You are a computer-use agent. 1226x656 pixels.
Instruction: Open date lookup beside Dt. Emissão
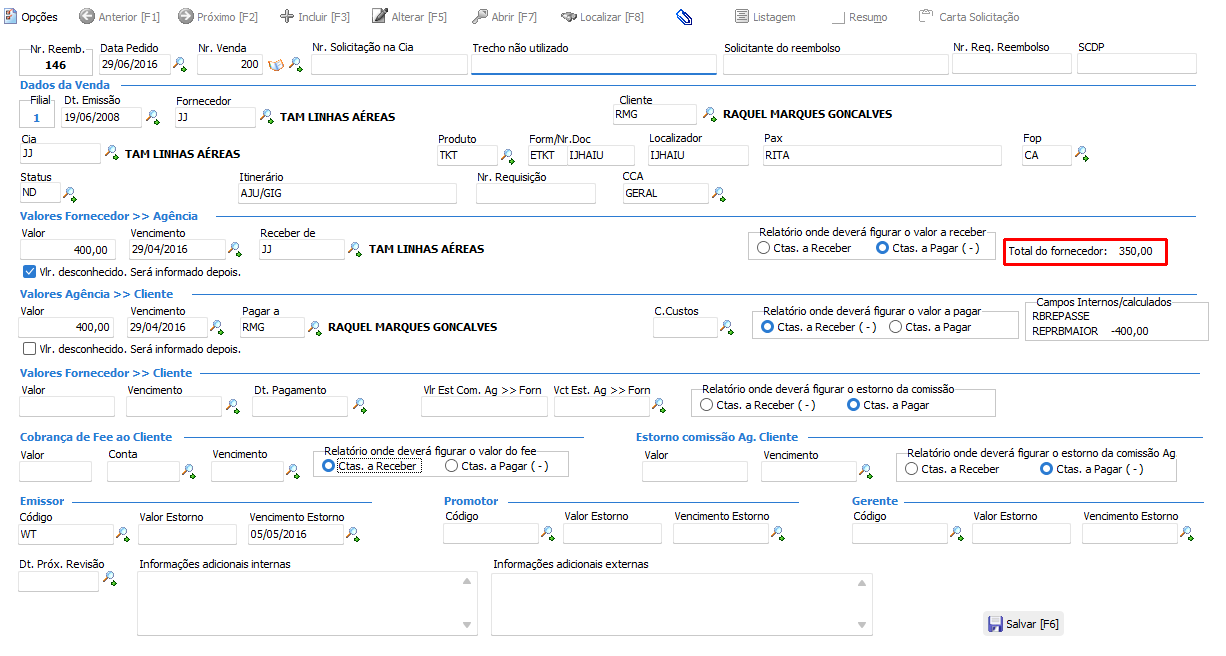[x=153, y=117]
